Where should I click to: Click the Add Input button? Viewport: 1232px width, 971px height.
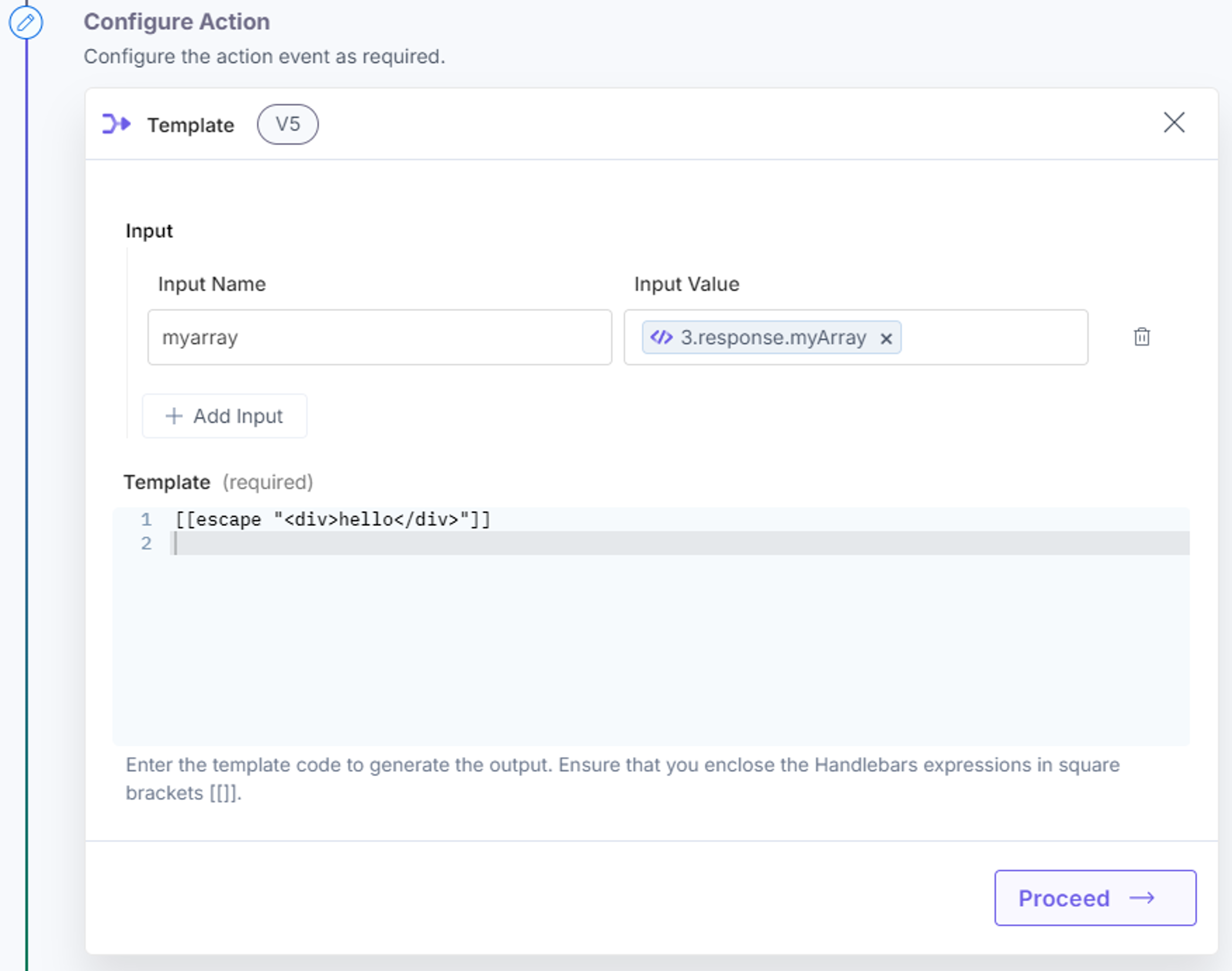[225, 416]
